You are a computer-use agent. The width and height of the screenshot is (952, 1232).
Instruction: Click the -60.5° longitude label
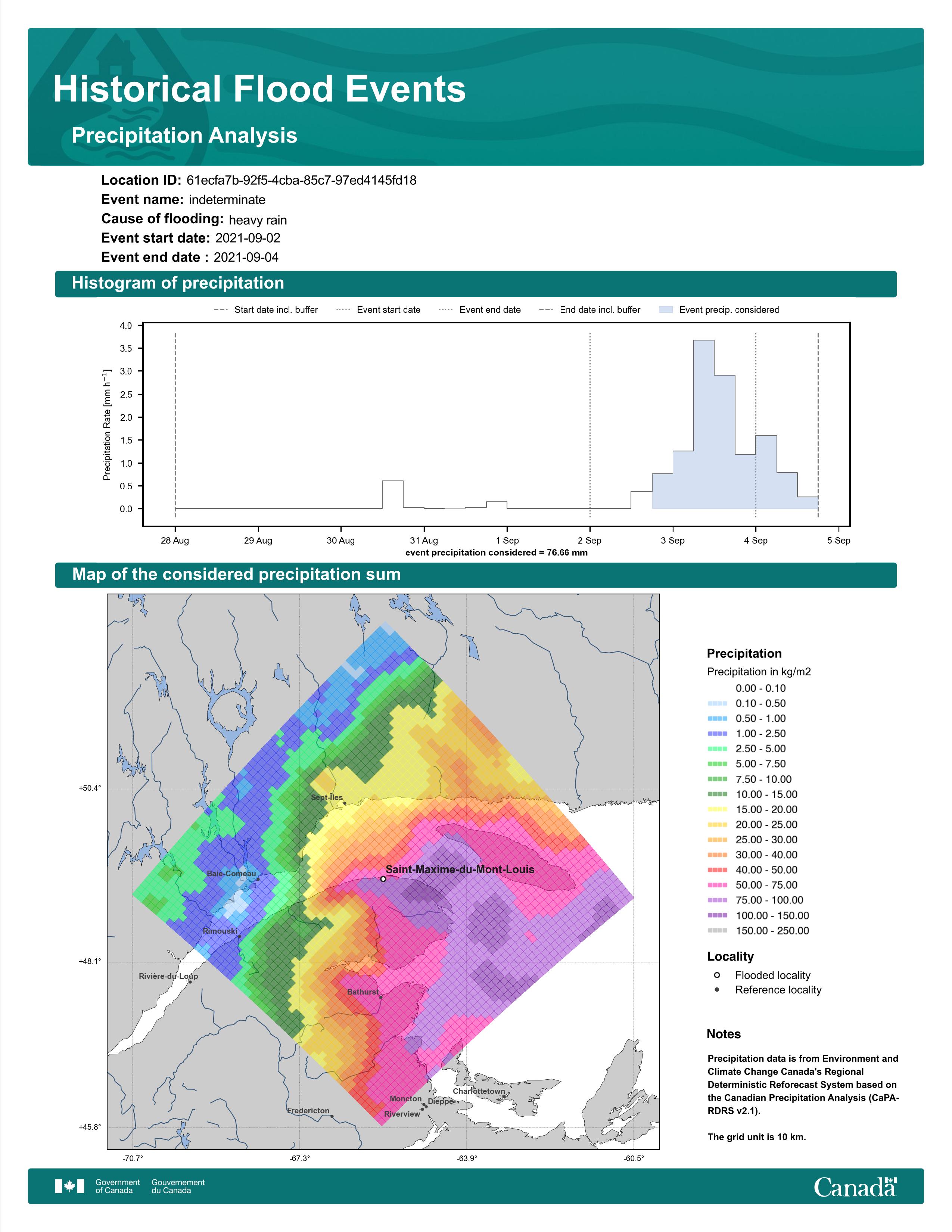coord(634,1159)
